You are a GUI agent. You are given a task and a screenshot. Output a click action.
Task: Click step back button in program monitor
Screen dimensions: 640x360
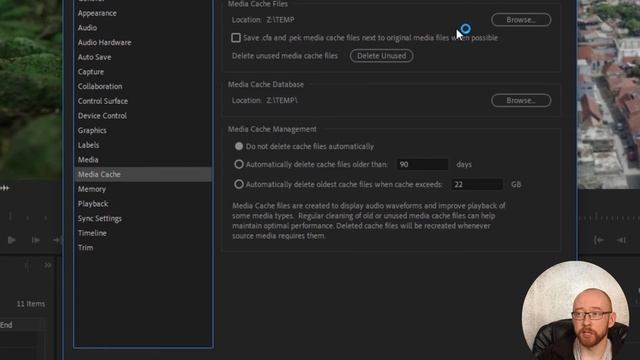[x=621, y=240]
